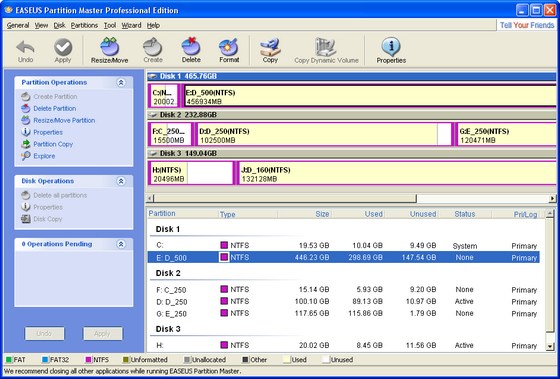This screenshot has width=560, height=379.
Task: Collapse the Operations Pending panel
Action: [x=121, y=244]
